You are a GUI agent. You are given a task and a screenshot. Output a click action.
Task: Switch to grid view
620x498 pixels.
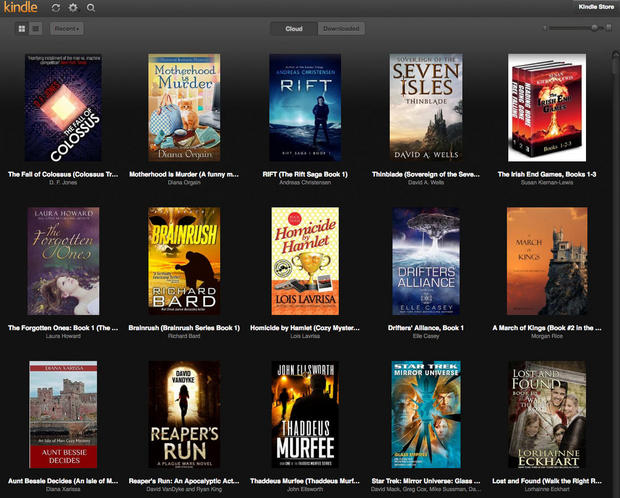coord(22,28)
